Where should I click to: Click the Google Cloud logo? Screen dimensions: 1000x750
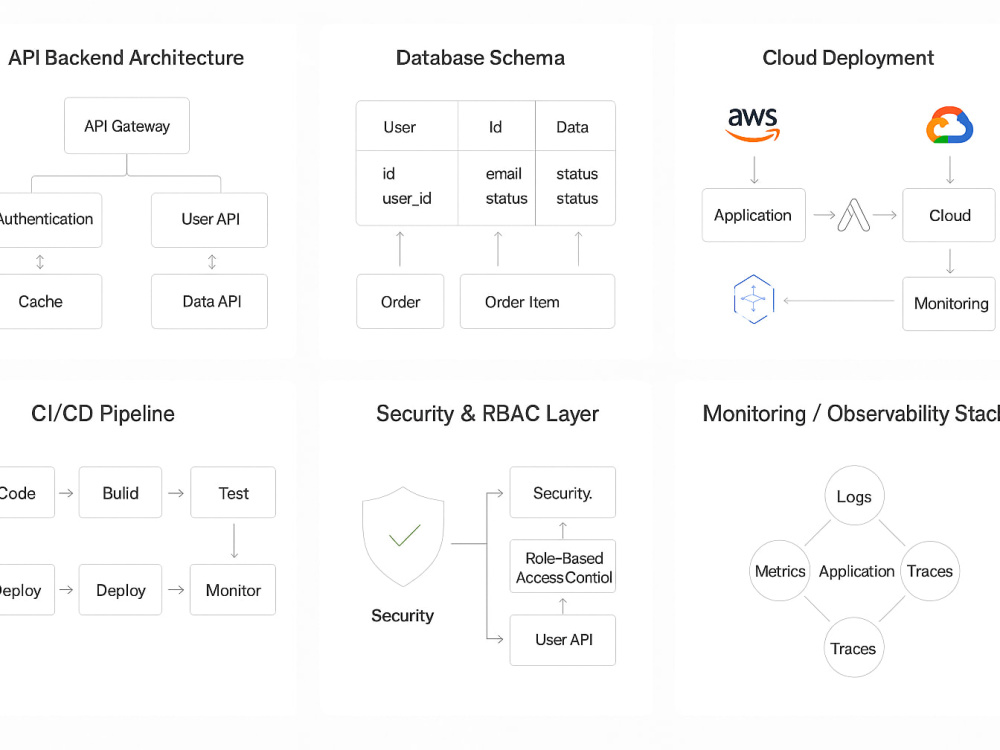(x=950, y=125)
